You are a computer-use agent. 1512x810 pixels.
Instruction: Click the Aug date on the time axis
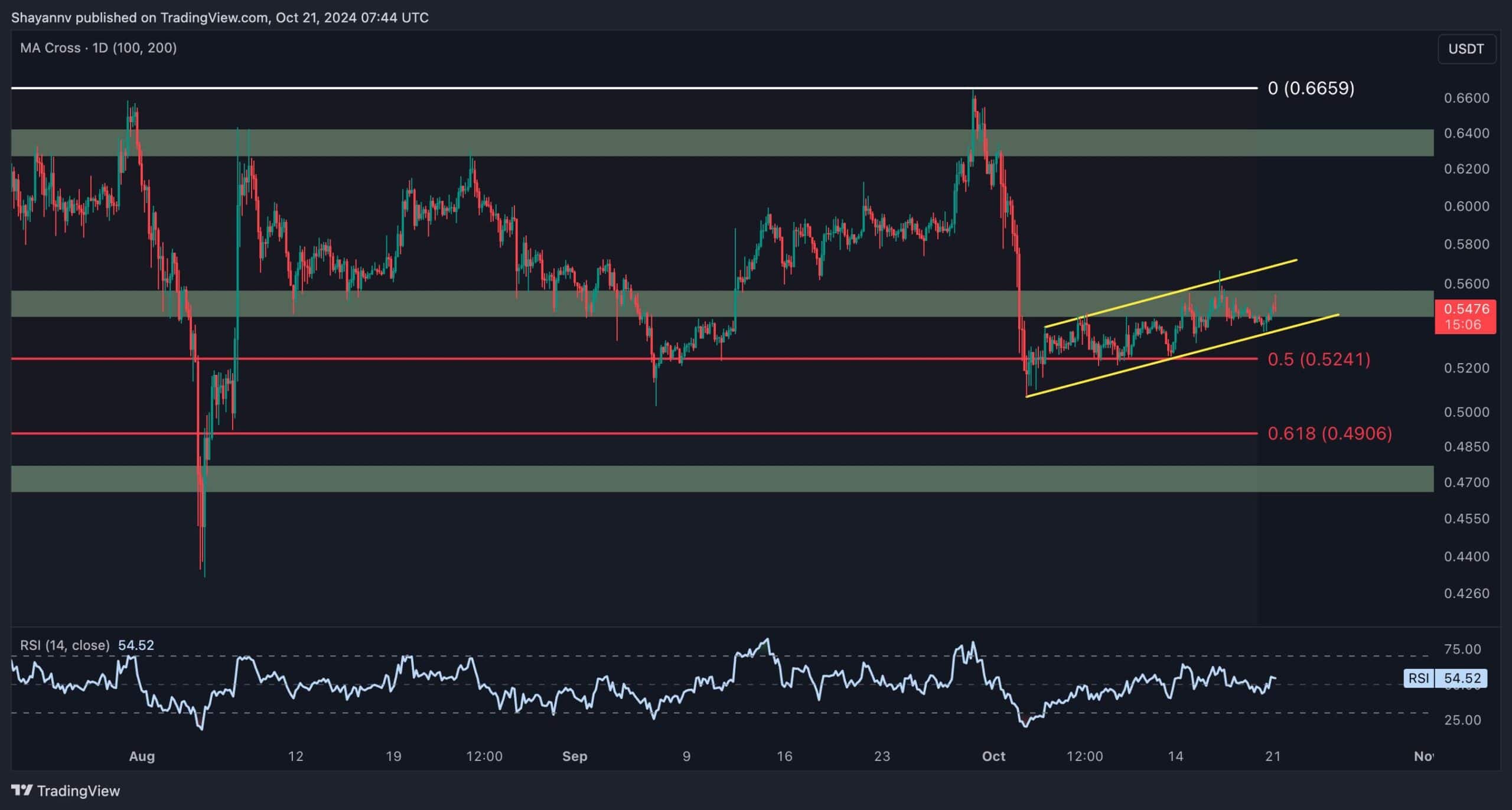(142, 756)
